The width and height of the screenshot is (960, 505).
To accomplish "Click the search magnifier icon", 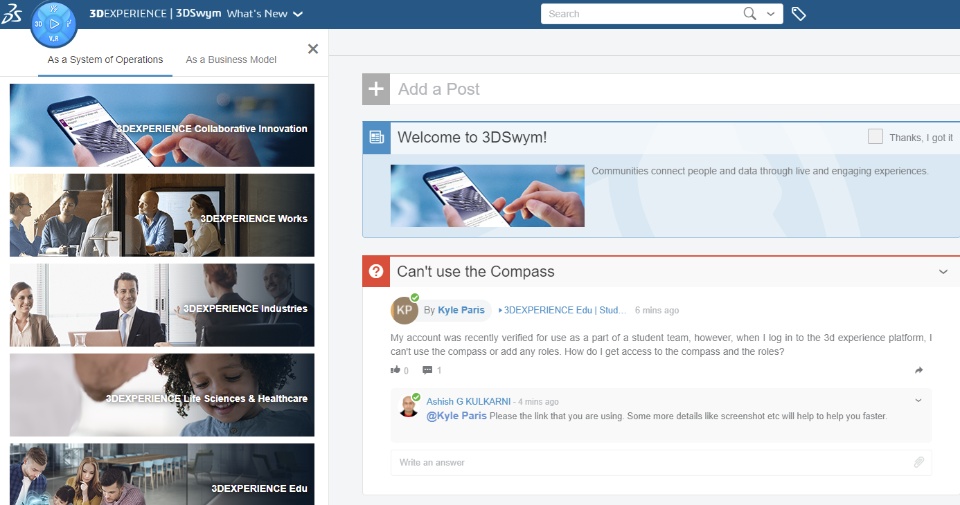I will point(749,13).
